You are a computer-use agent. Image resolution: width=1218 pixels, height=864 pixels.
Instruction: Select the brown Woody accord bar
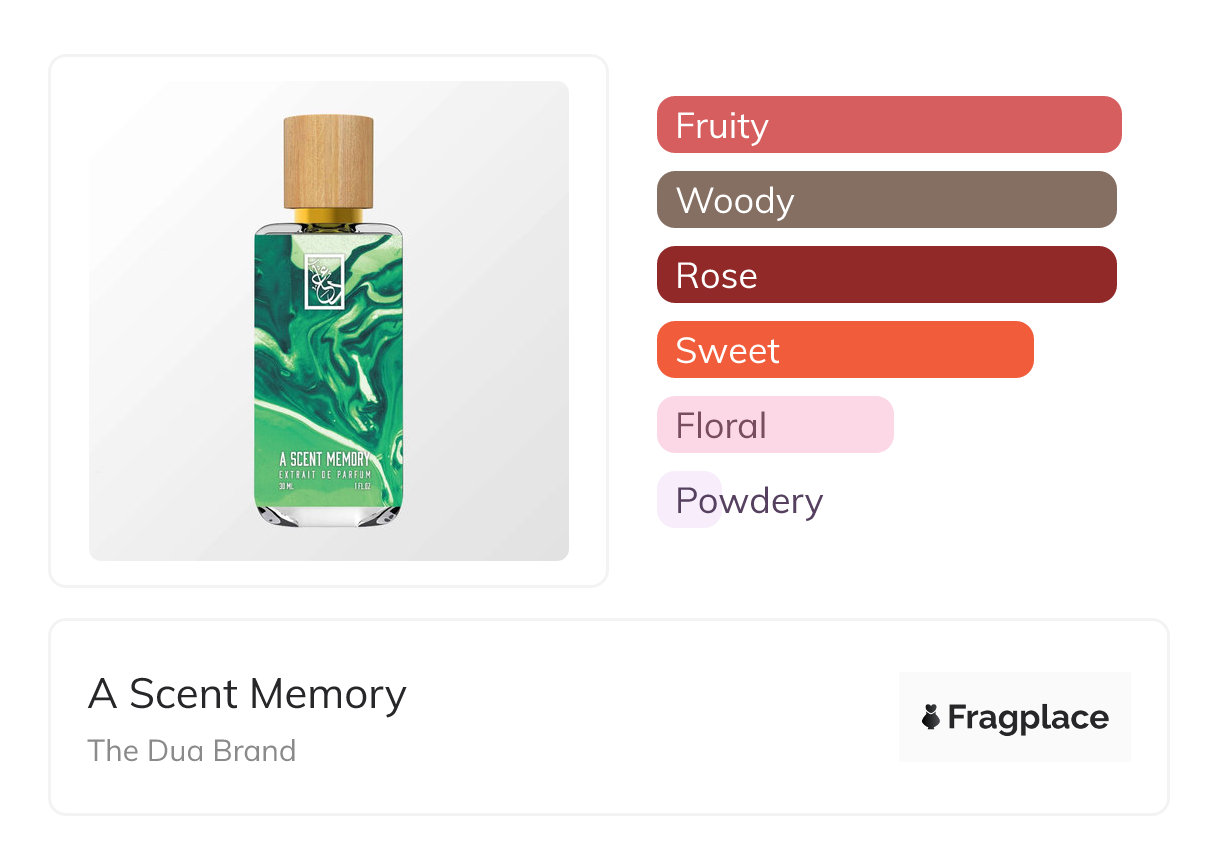click(886, 200)
